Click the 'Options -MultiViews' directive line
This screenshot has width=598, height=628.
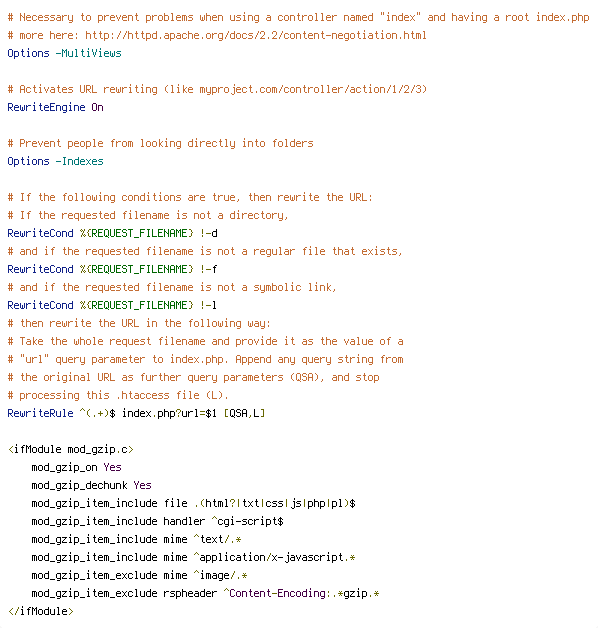tap(64, 53)
